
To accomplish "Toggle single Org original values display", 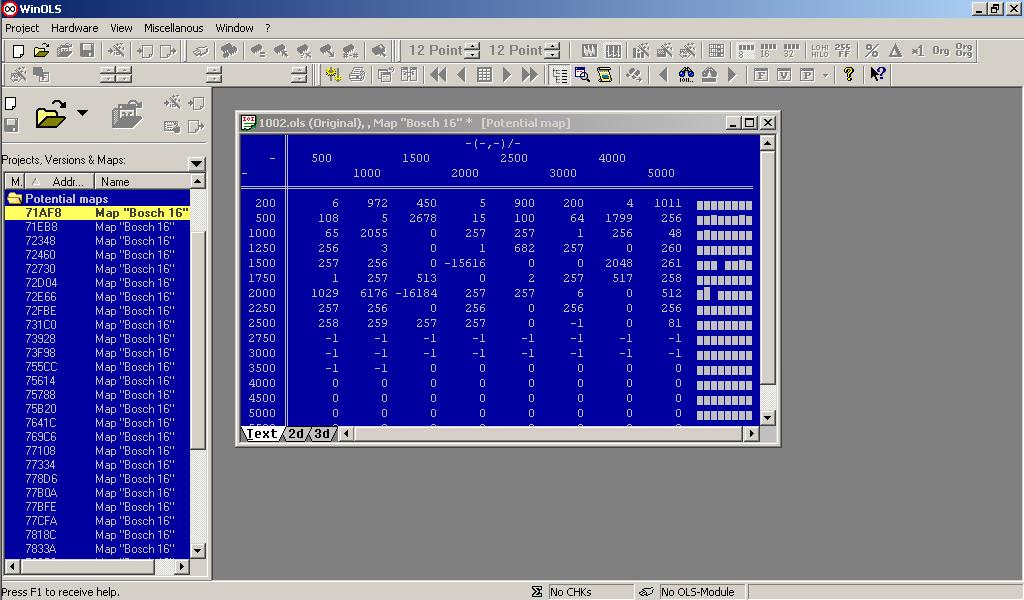I will pos(940,50).
